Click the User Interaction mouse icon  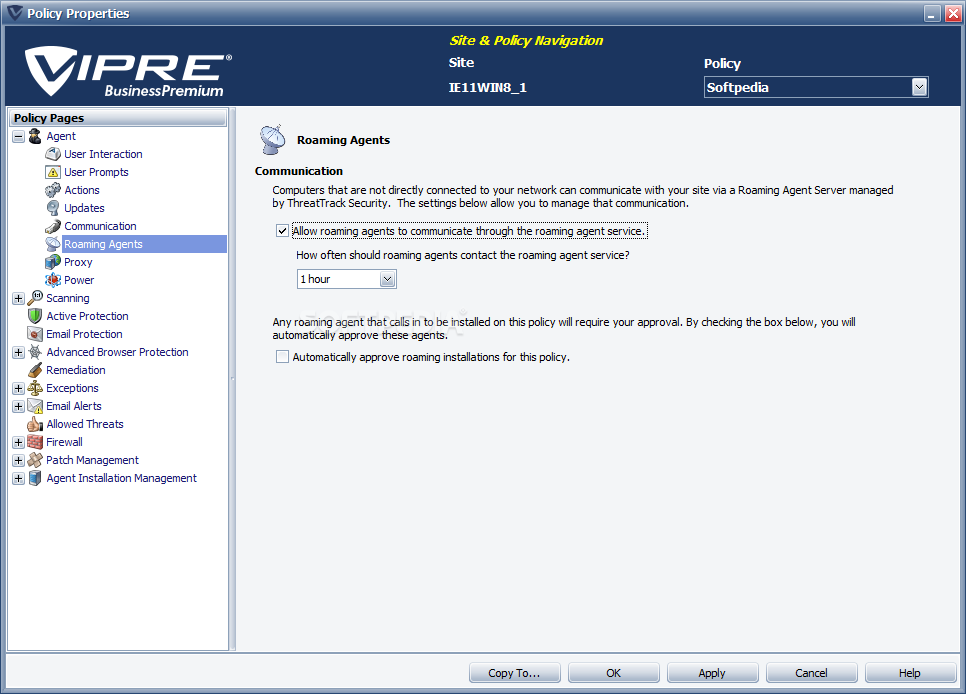53,154
